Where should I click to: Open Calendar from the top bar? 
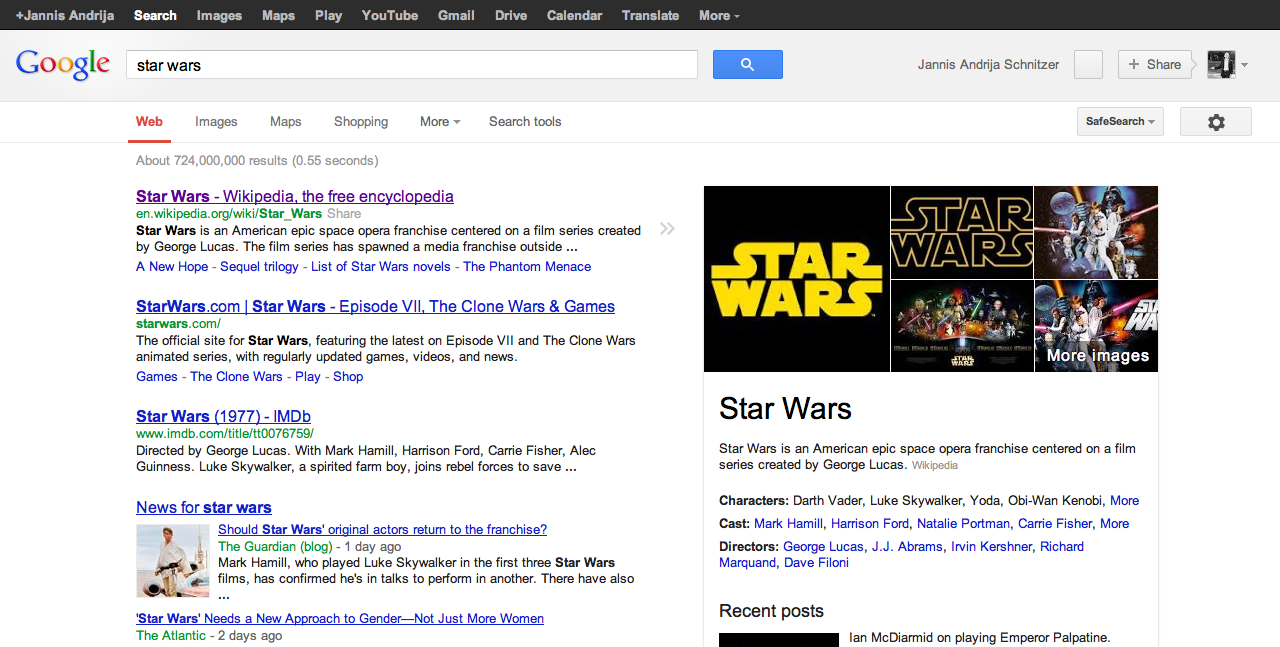point(575,15)
